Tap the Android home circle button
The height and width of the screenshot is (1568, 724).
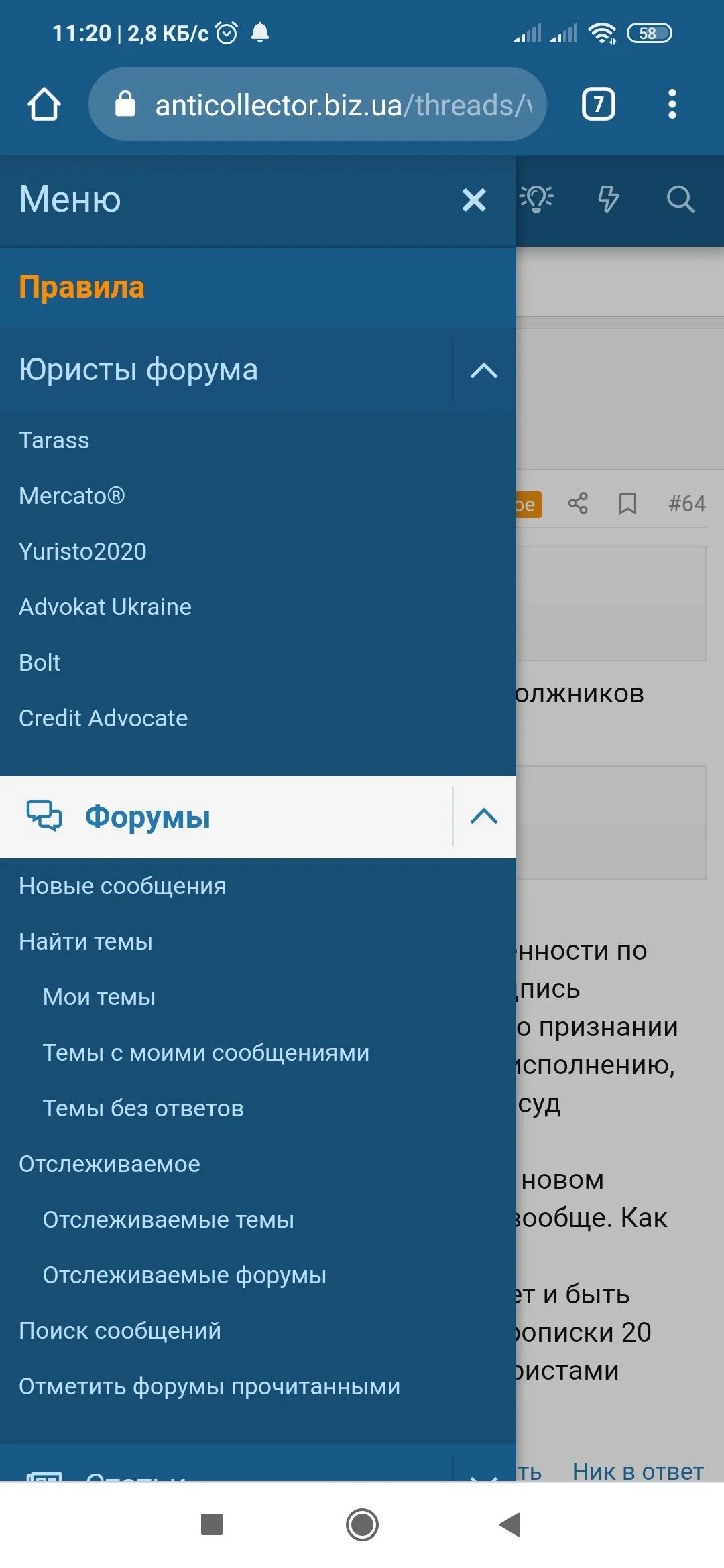(x=362, y=1524)
